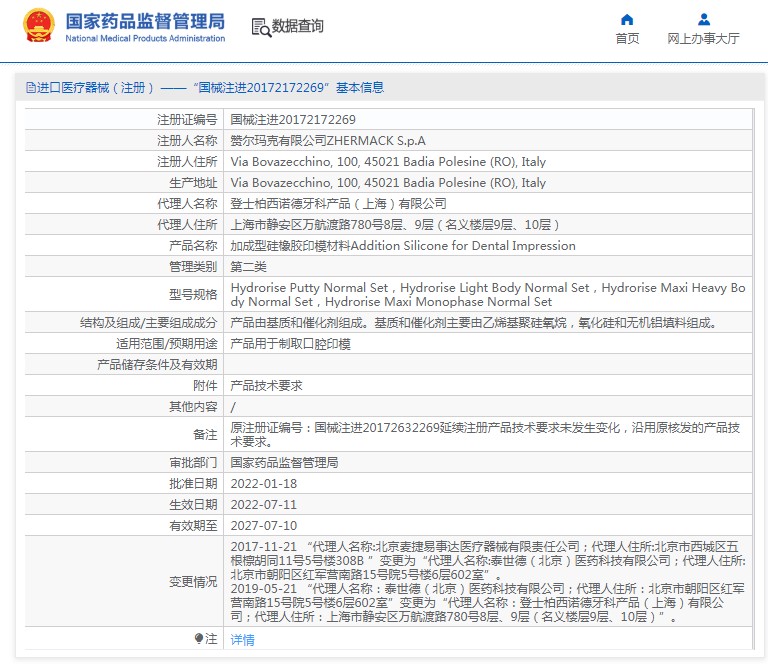Click the document icon in section header
Viewport: 768px width, 664px height.
[30, 88]
